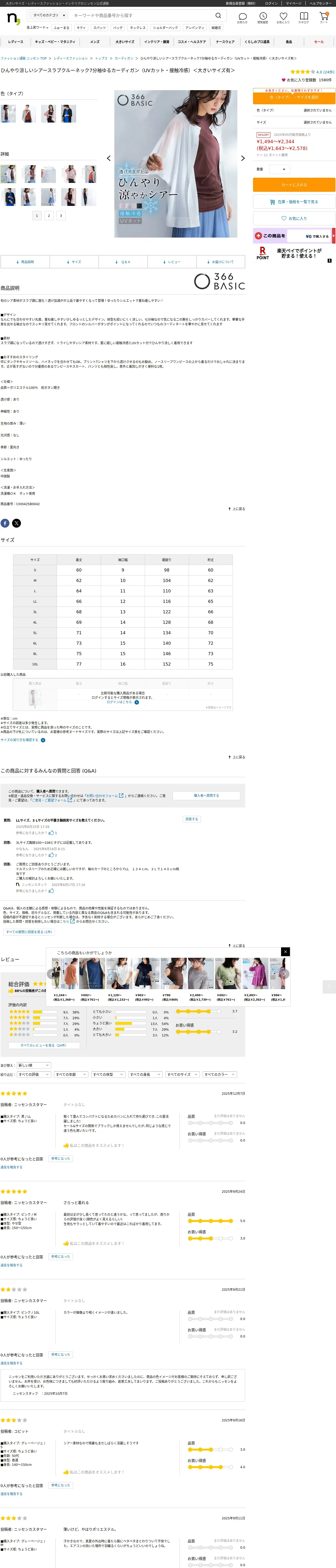
Task: Jump to 商品説明 section tab
Action: 25,262
